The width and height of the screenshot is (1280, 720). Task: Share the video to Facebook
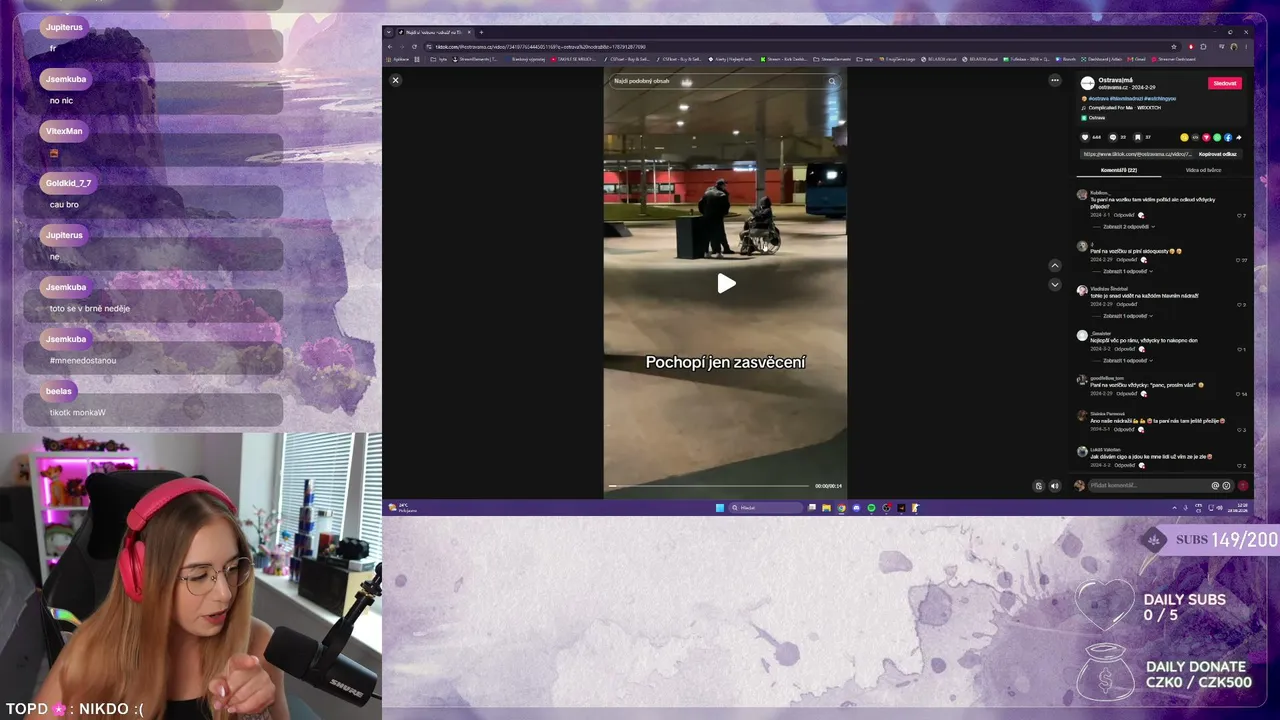[x=1228, y=137]
